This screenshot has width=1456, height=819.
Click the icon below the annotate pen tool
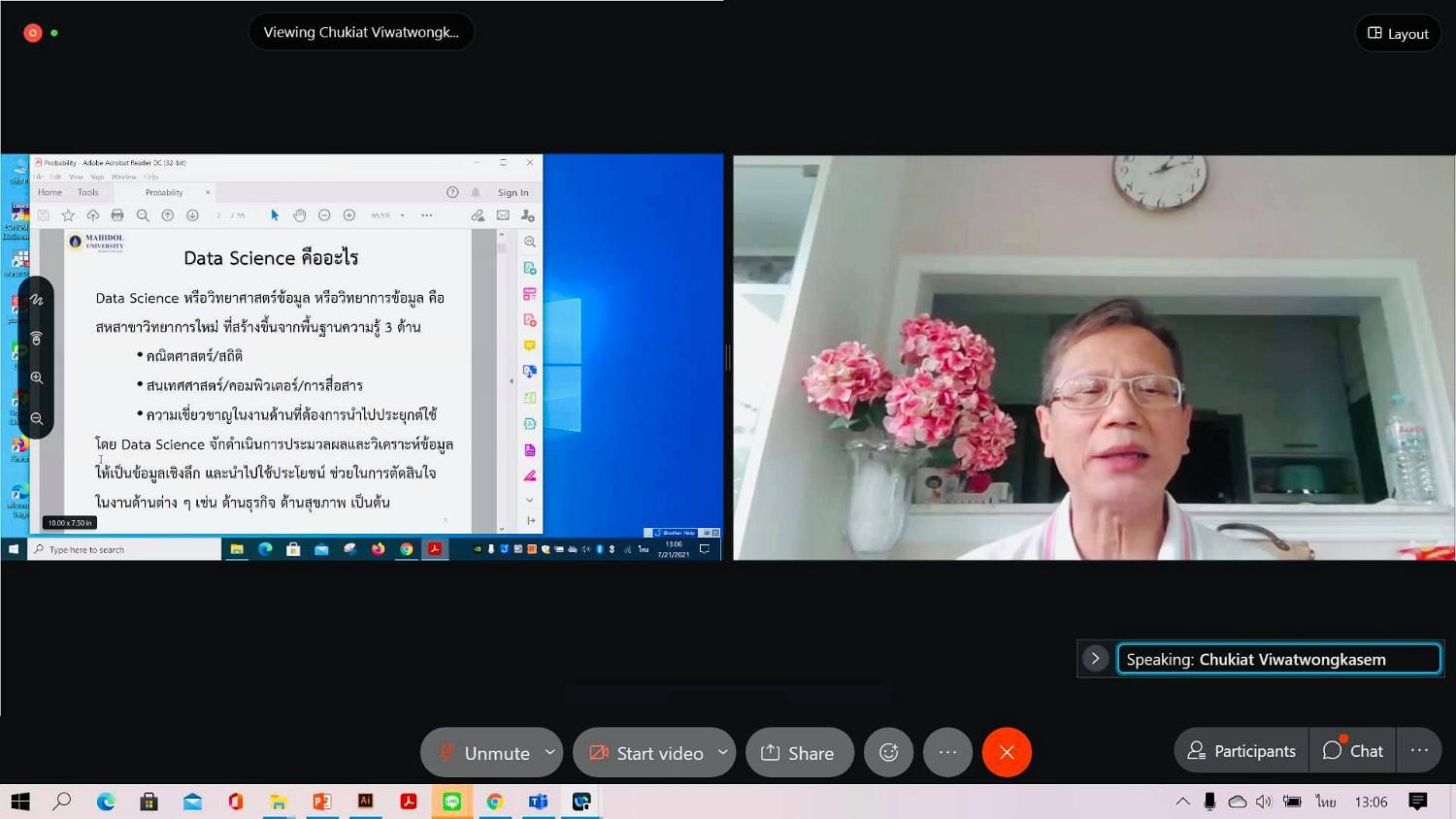click(37, 338)
